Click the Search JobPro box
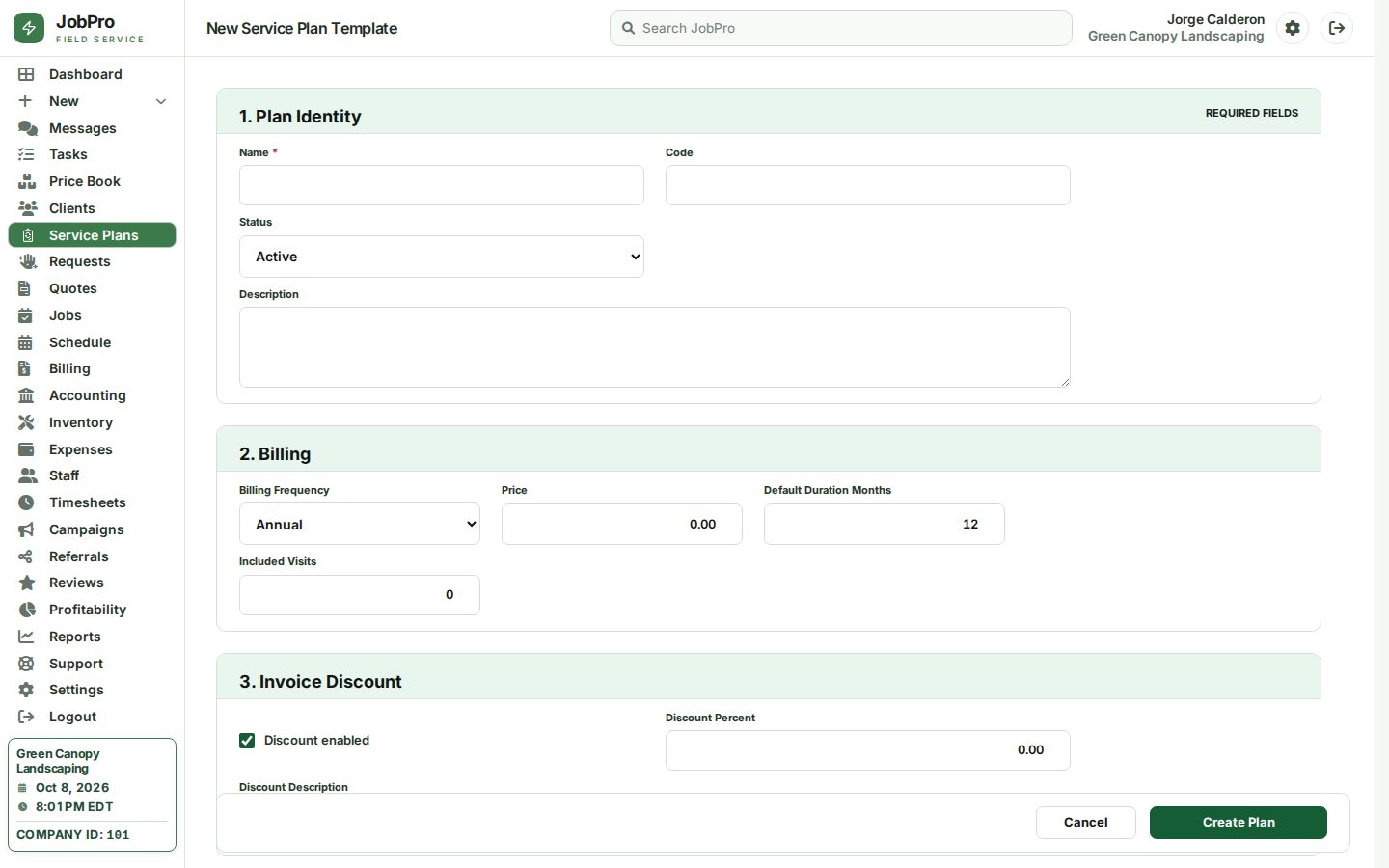 [841, 28]
